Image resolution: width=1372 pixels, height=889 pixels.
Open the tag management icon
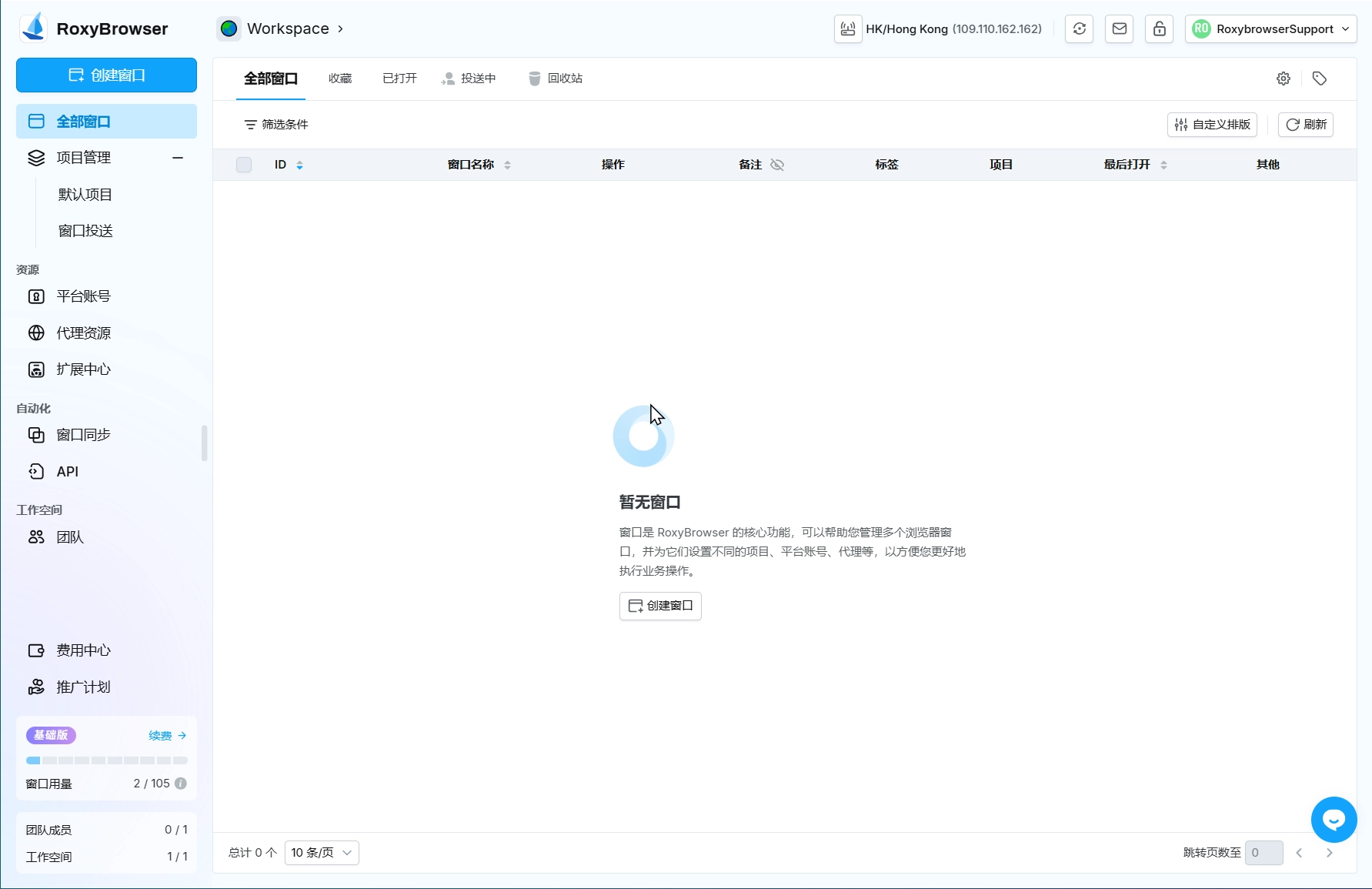(1319, 79)
